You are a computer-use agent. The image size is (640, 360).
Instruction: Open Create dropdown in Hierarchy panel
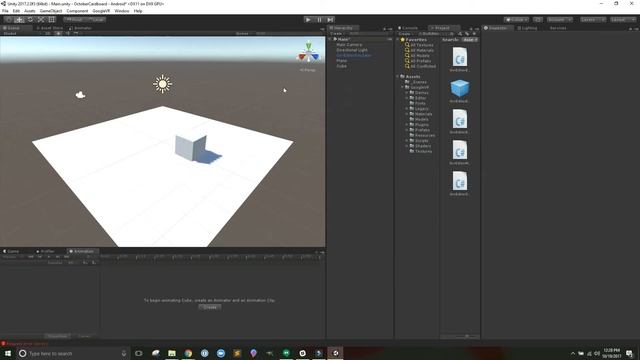337,33
